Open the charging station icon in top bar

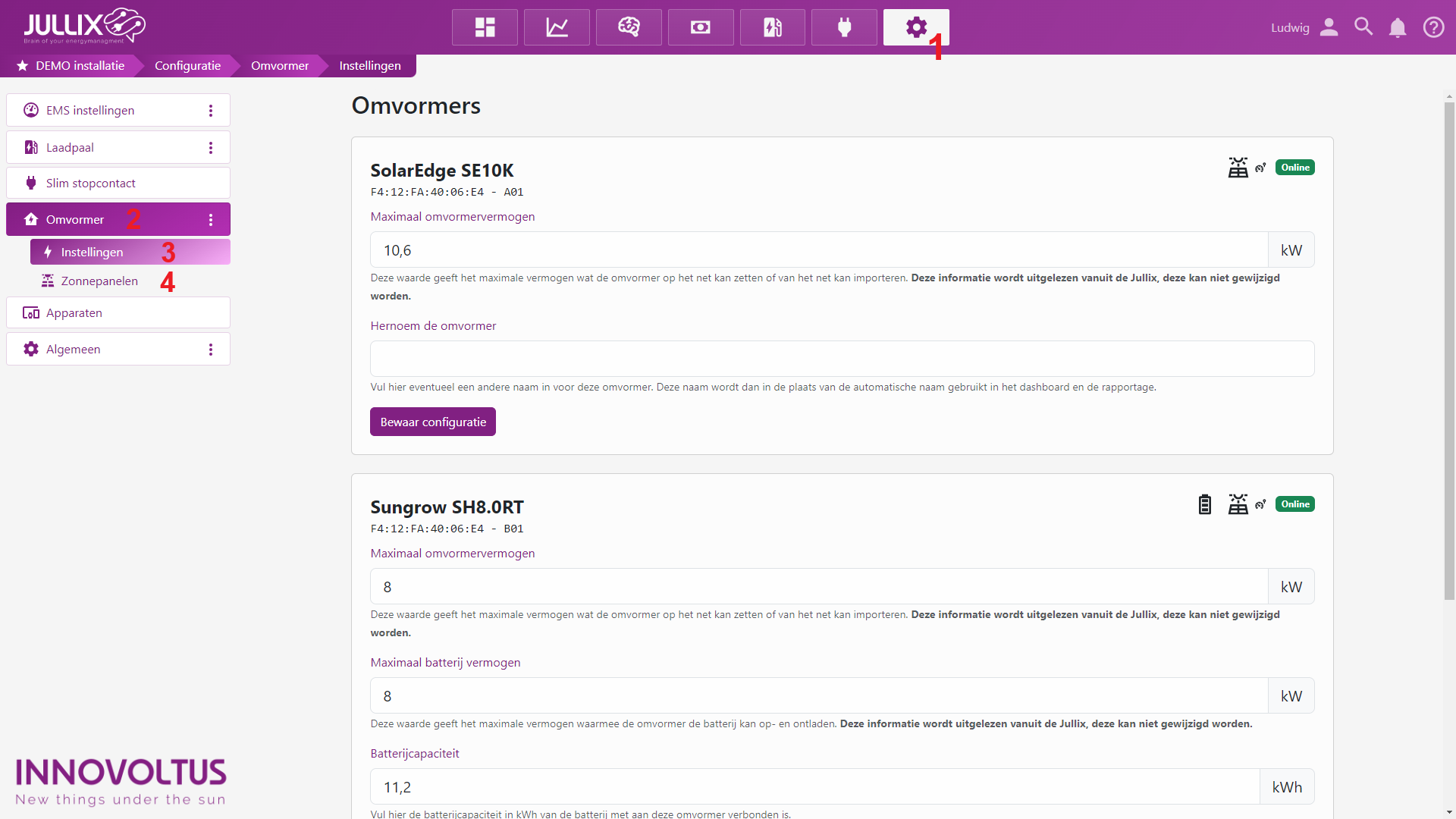point(772,27)
